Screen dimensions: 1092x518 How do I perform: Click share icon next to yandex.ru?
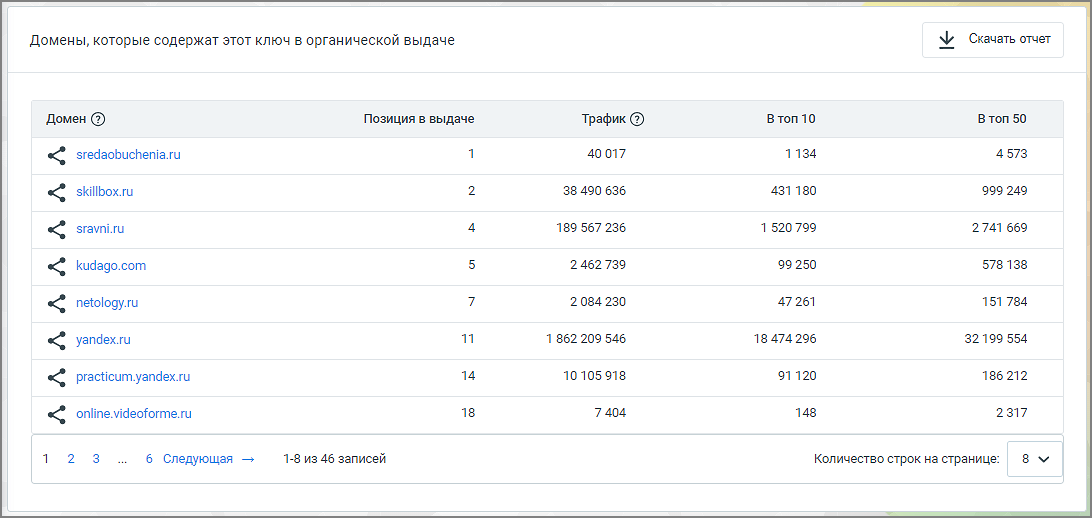56,340
